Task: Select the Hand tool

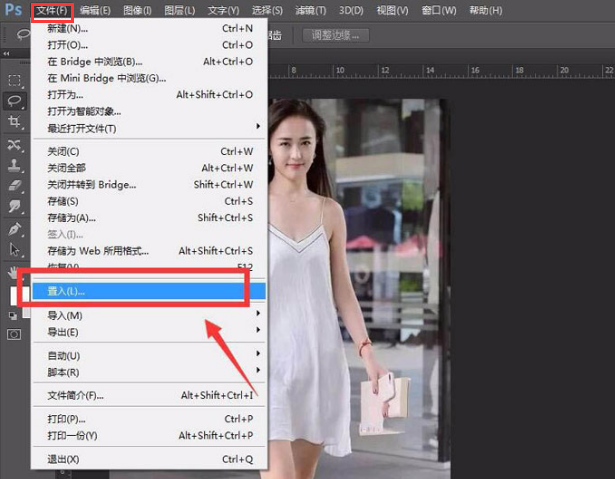Action: pos(13,272)
